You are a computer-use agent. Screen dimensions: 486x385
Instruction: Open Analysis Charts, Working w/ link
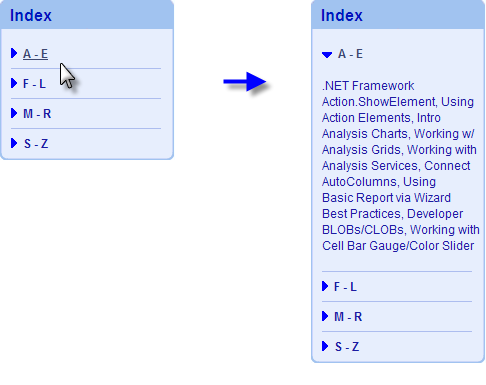[398, 134]
